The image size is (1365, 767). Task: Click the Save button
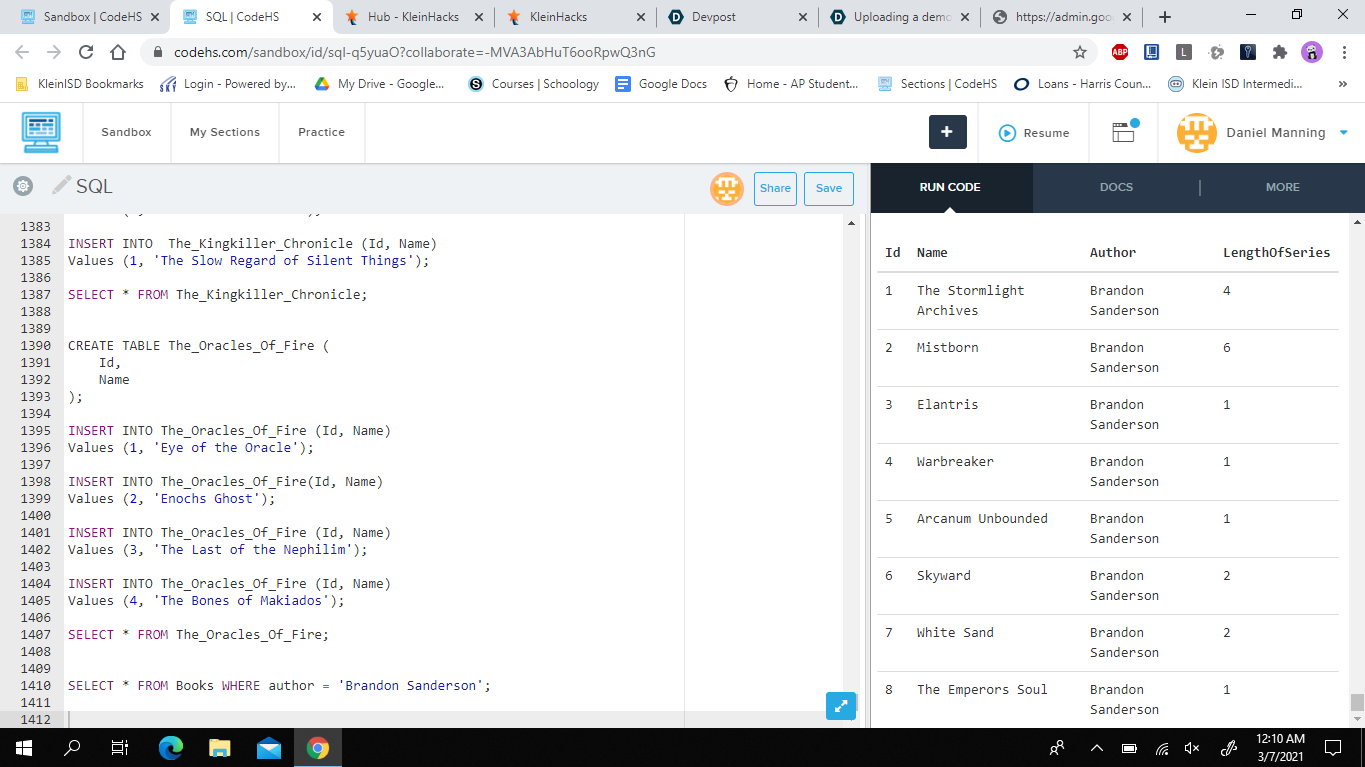[x=829, y=188]
